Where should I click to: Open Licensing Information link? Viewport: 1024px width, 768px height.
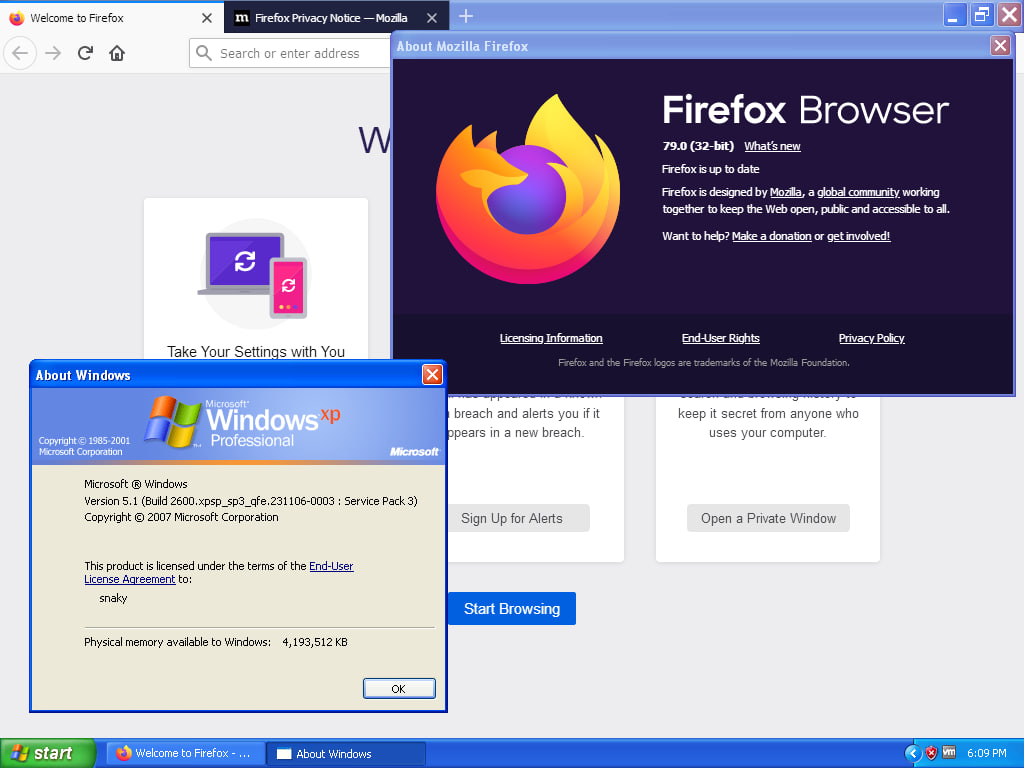[551, 338]
